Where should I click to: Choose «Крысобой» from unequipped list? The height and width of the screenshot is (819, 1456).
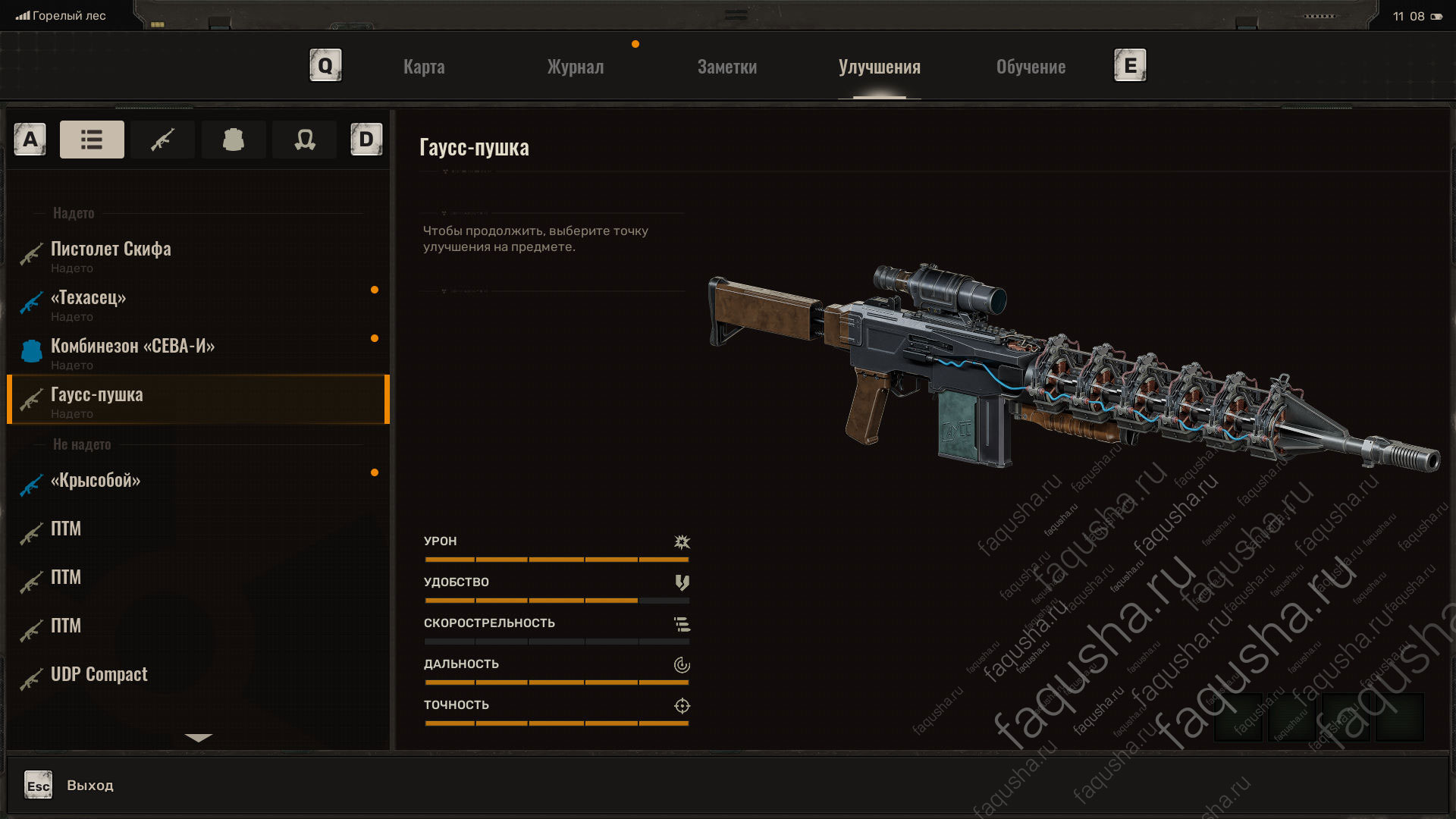[199, 481]
